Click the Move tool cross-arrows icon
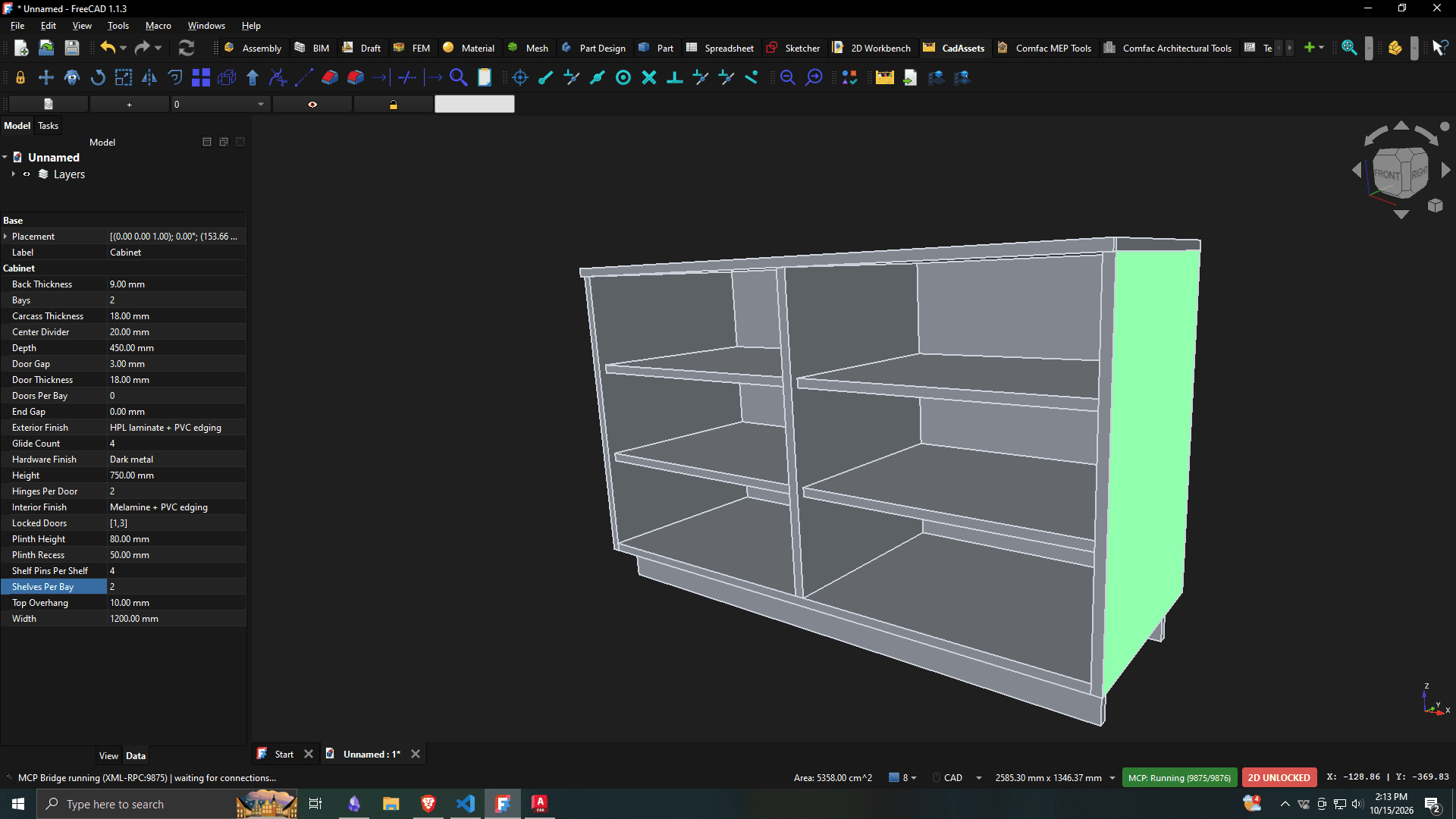 tap(46, 77)
